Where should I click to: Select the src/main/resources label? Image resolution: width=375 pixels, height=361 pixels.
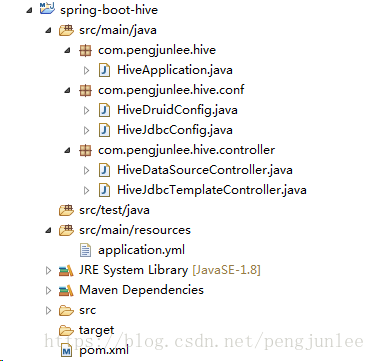(135, 230)
